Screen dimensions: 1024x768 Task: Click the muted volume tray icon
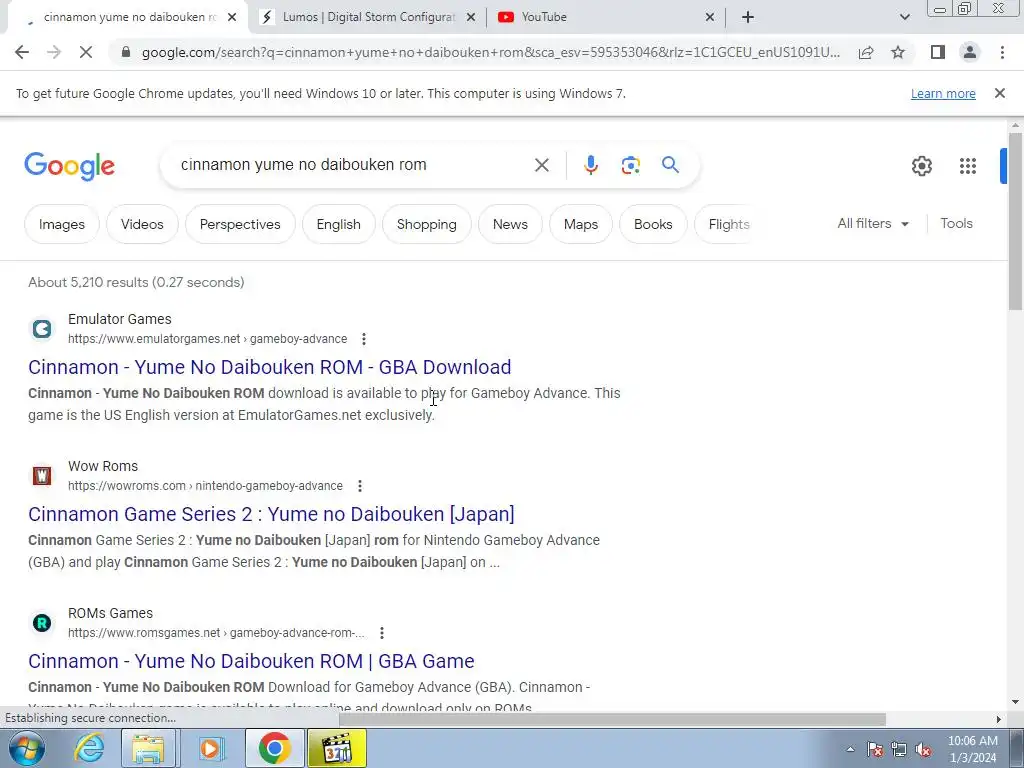click(x=923, y=750)
